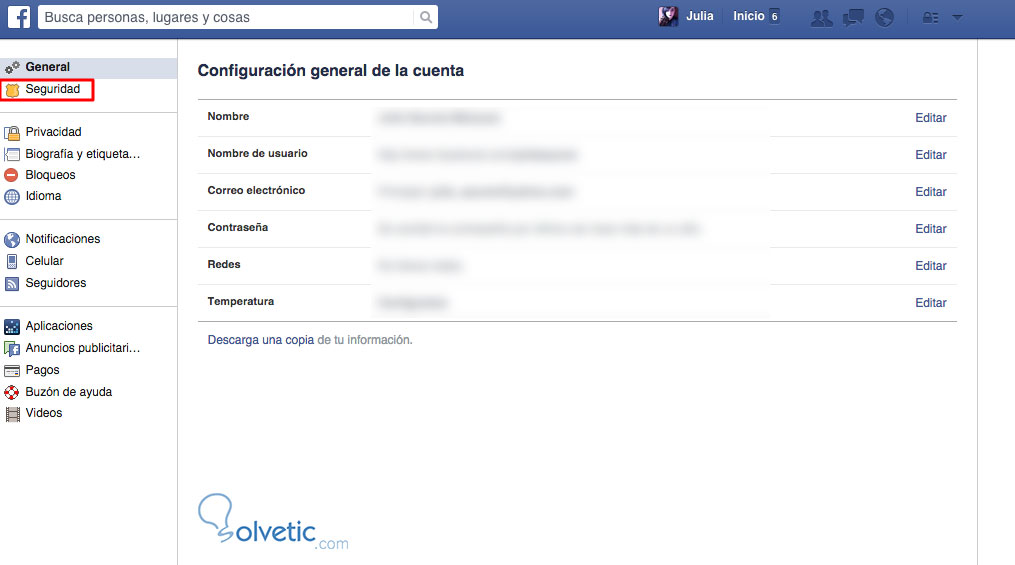Open Aplicaciones settings
This screenshot has width=1015, height=565.
59,326
